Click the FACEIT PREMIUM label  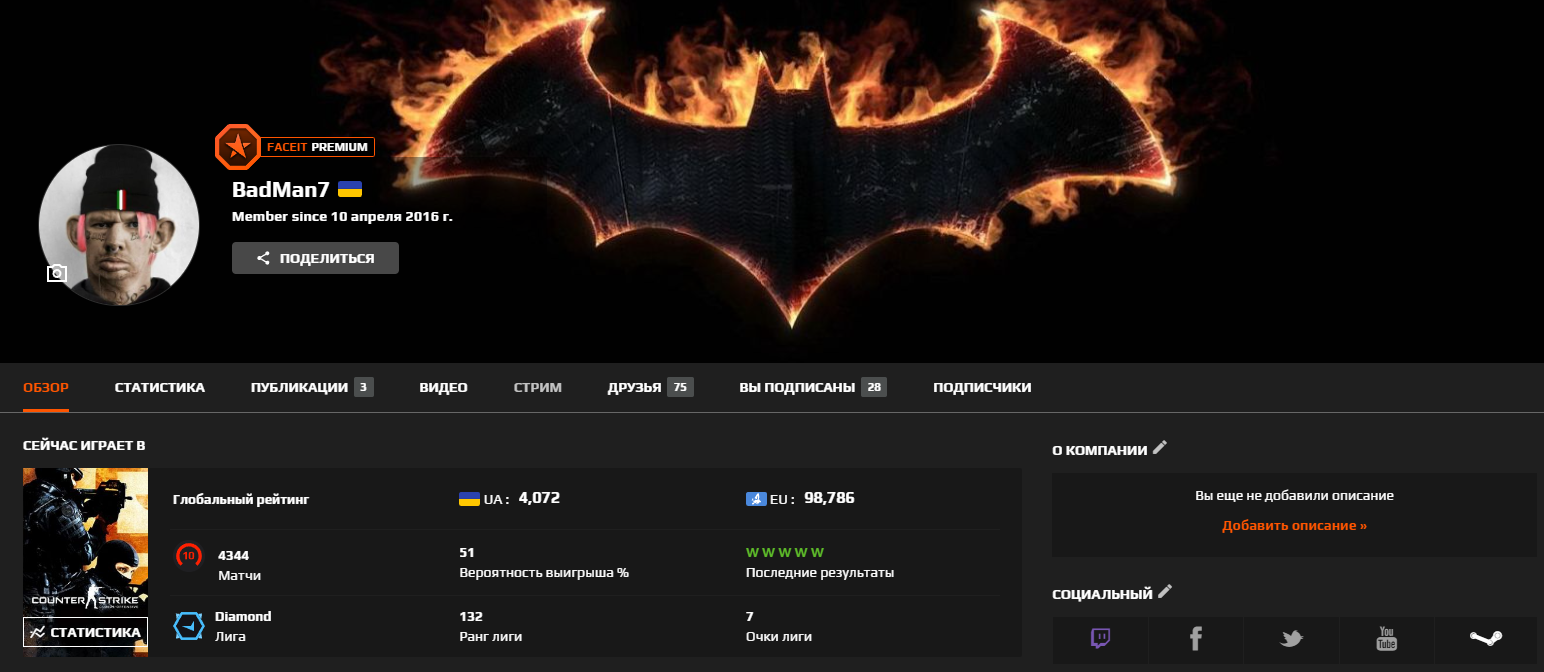click(x=317, y=147)
